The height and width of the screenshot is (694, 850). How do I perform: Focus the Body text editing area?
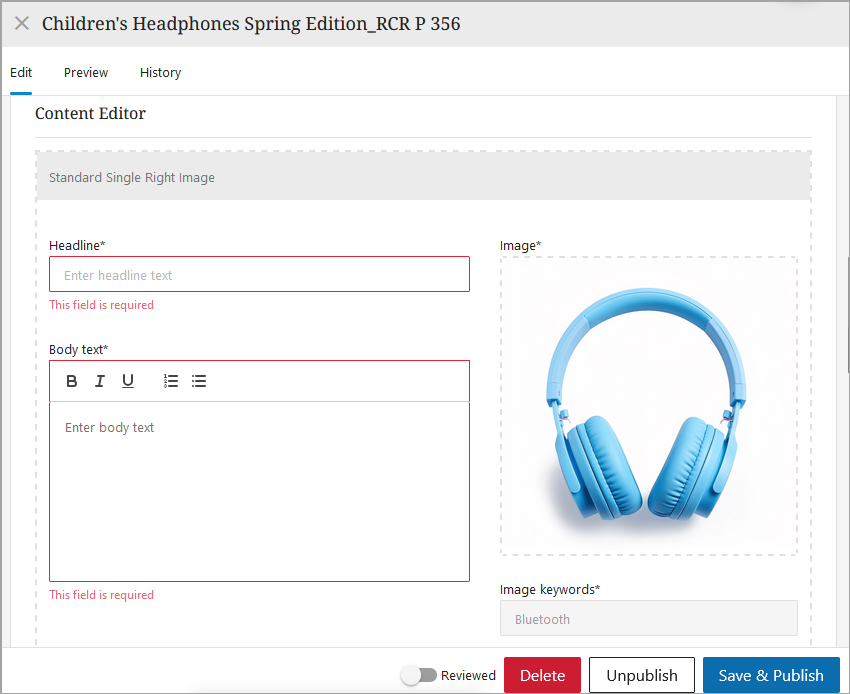pyautogui.click(x=259, y=490)
